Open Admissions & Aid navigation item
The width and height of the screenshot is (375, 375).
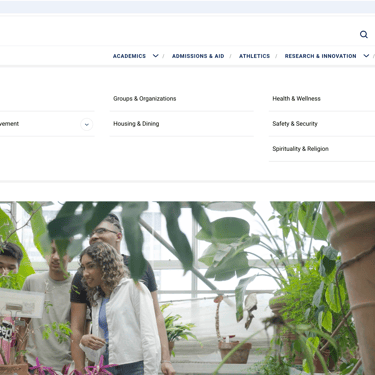pyautogui.click(x=198, y=56)
